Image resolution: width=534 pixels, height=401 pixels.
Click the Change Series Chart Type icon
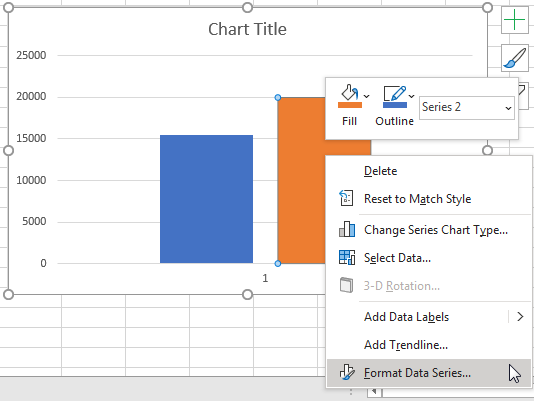coord(347,229)
